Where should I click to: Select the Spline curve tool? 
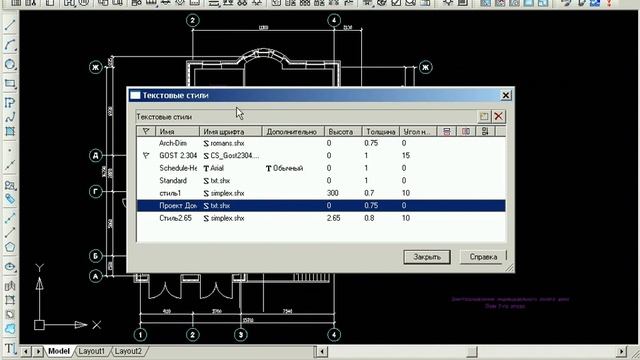[x=10, y=118]
